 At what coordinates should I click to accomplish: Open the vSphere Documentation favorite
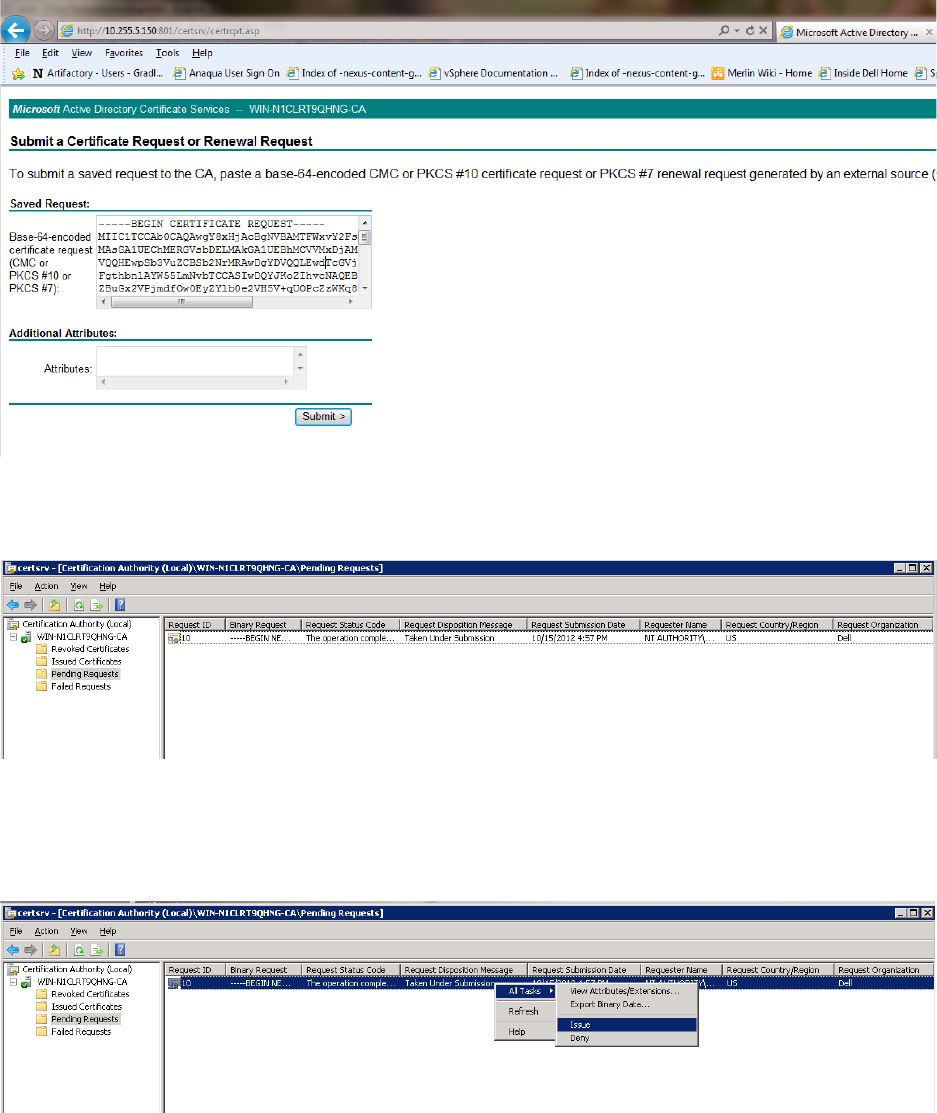[x=493, y=73]
